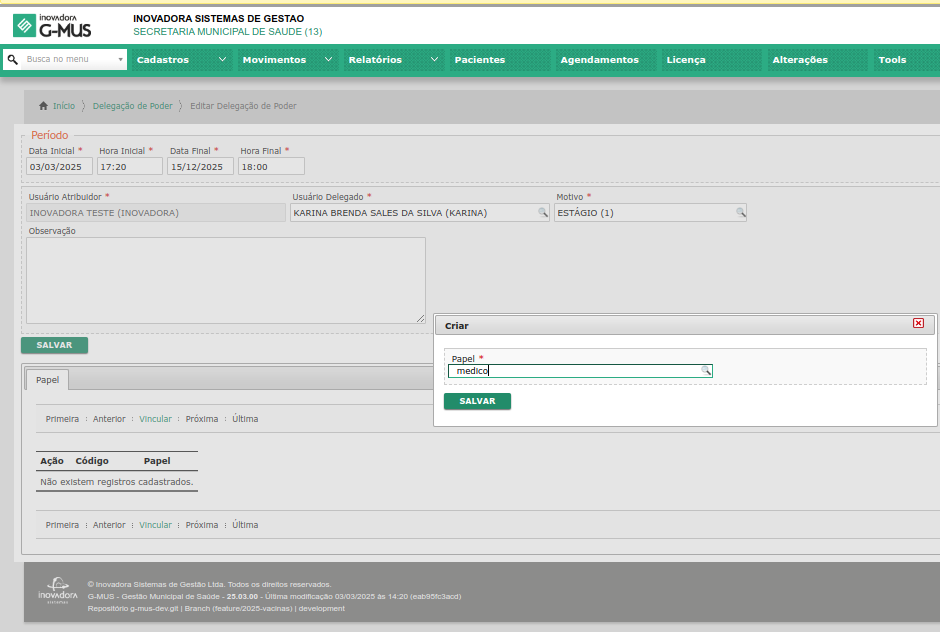Viewport: 940px width, 632px height.
Task: Click lower Primeira pagination link
Action: (62, 525)
